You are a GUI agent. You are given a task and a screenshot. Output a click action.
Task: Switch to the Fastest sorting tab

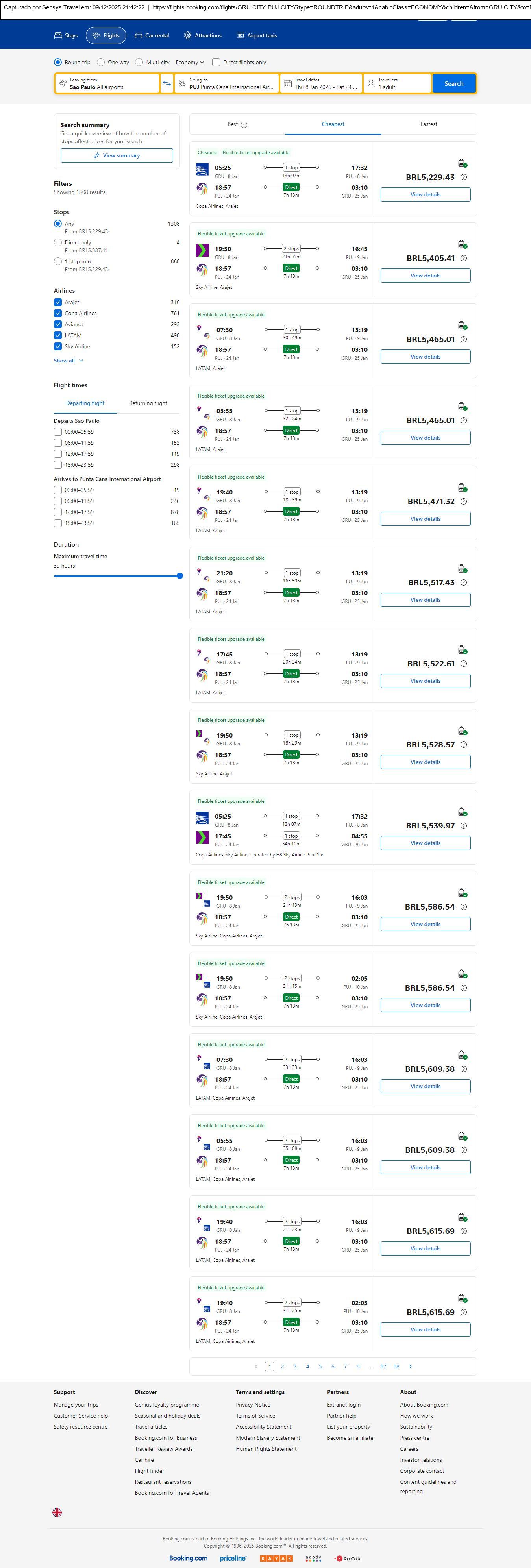tap(429, 124)
